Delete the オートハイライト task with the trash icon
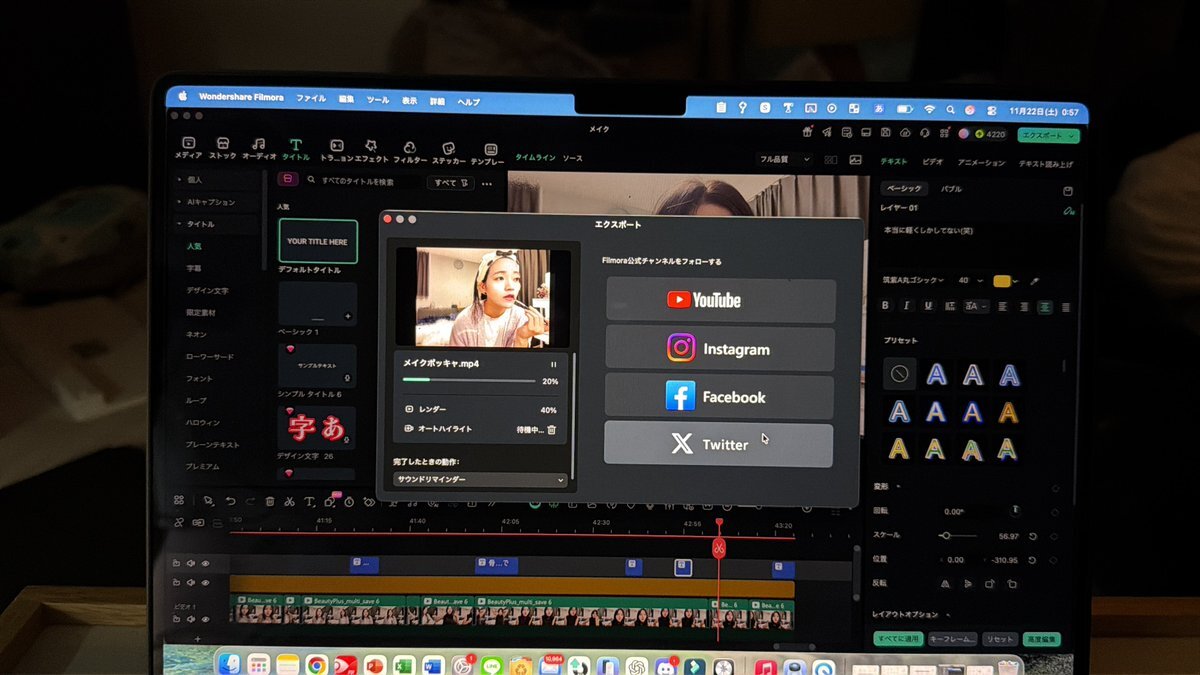The height and width of the screenshot is (675, 1200). (551, 430)
